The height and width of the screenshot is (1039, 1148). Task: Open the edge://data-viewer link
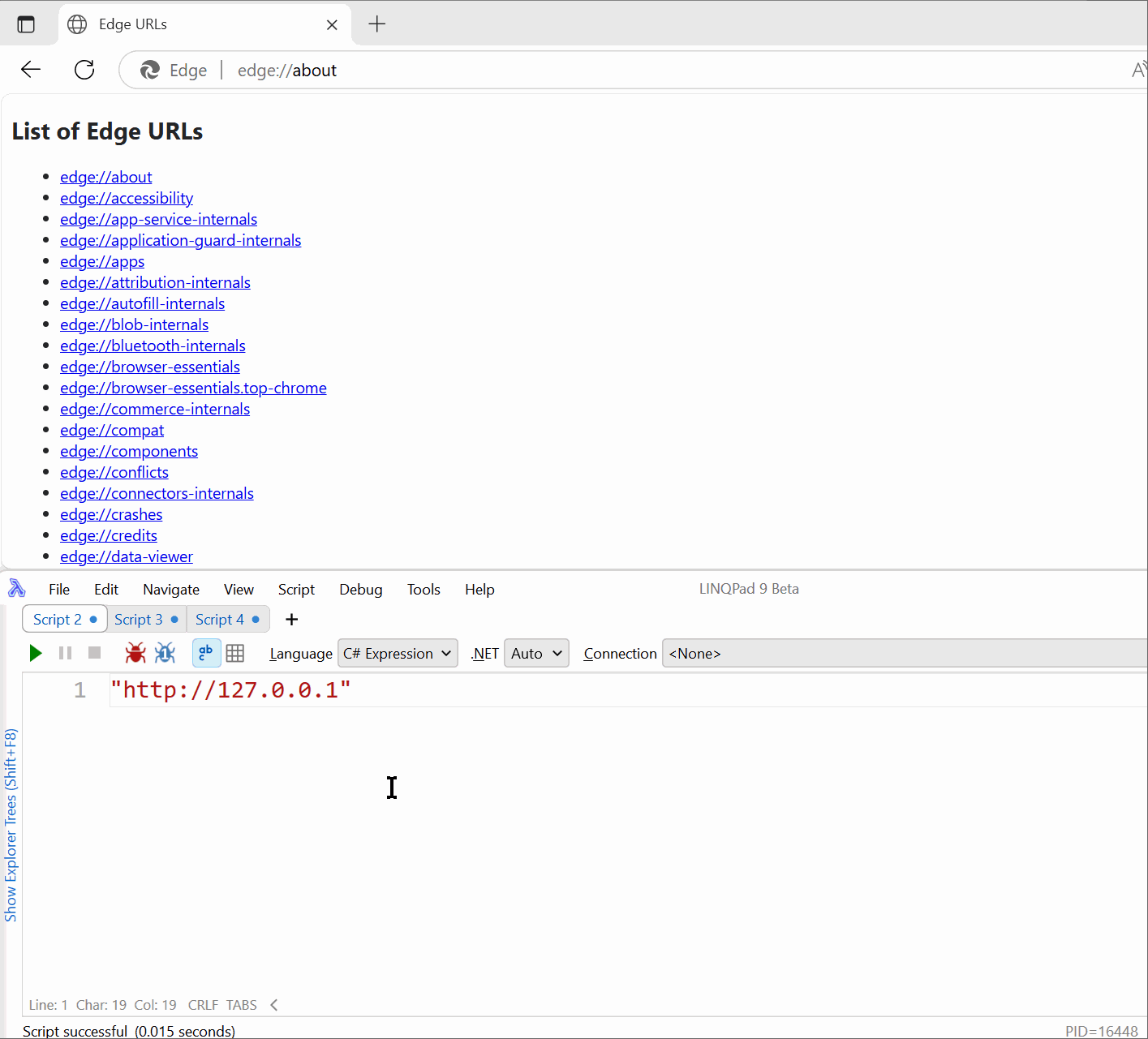(x=127, y=556)
